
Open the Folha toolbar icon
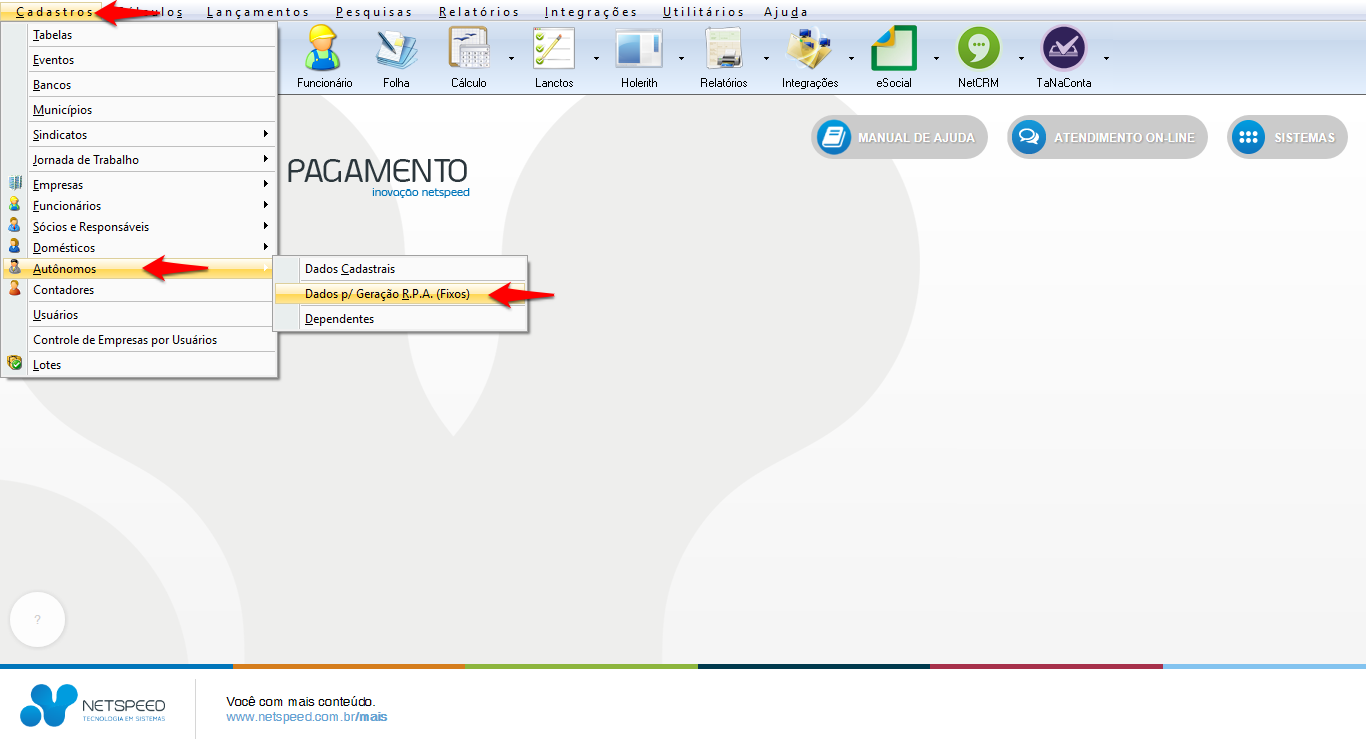click(x=396, y=49)
